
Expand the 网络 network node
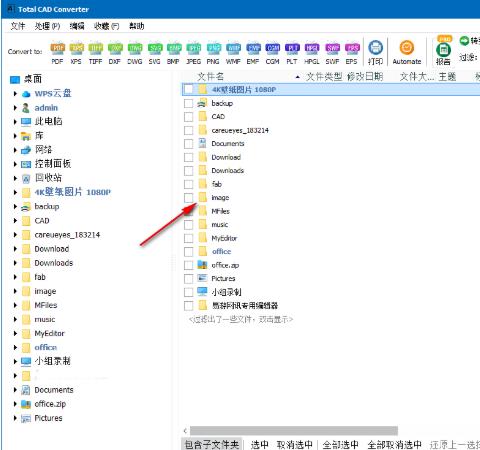15,150
